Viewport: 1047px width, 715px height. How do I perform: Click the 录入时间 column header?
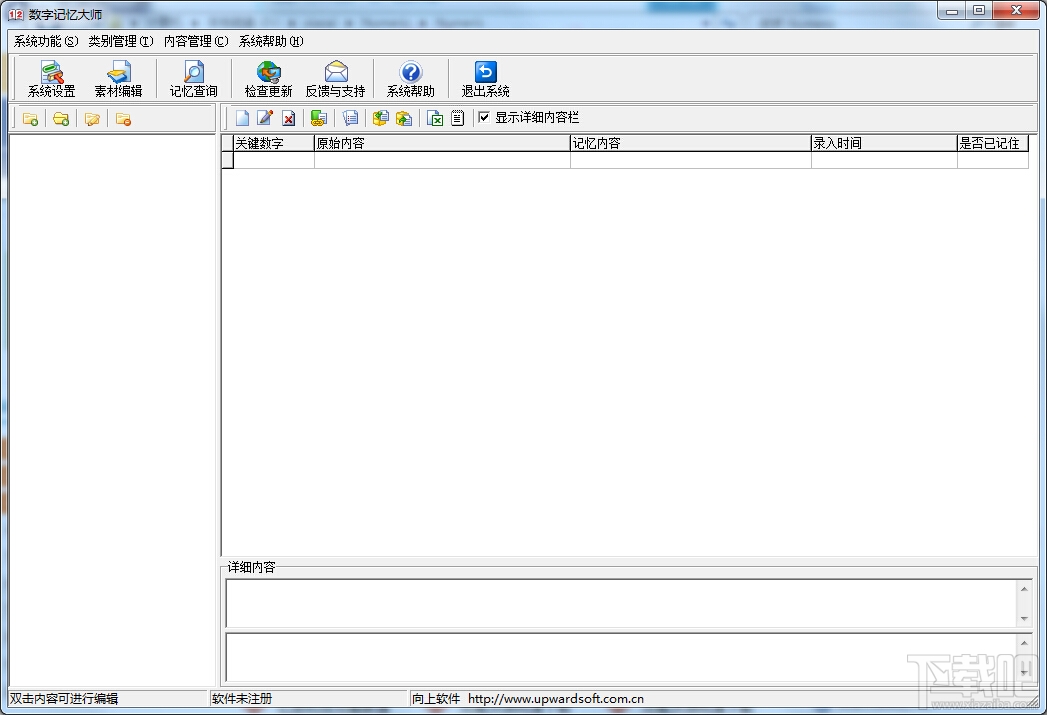click(x=884, y=143)
